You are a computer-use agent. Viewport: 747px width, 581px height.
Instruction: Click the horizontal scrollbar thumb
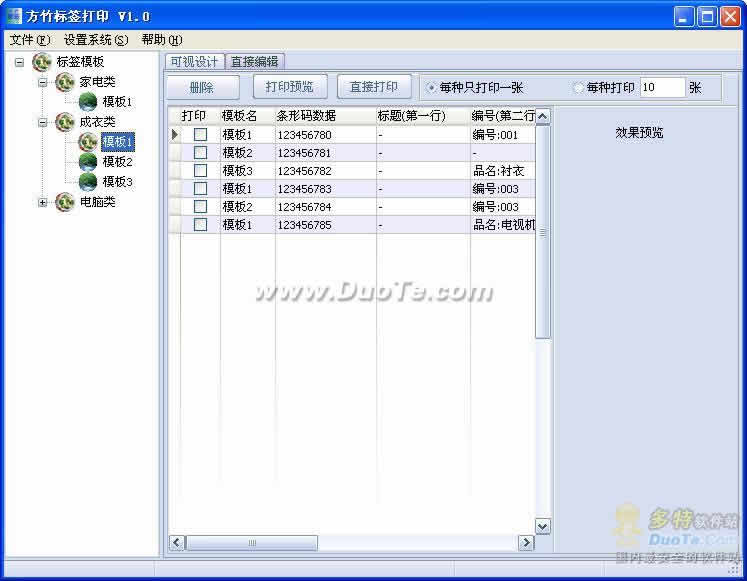[252, 542]
